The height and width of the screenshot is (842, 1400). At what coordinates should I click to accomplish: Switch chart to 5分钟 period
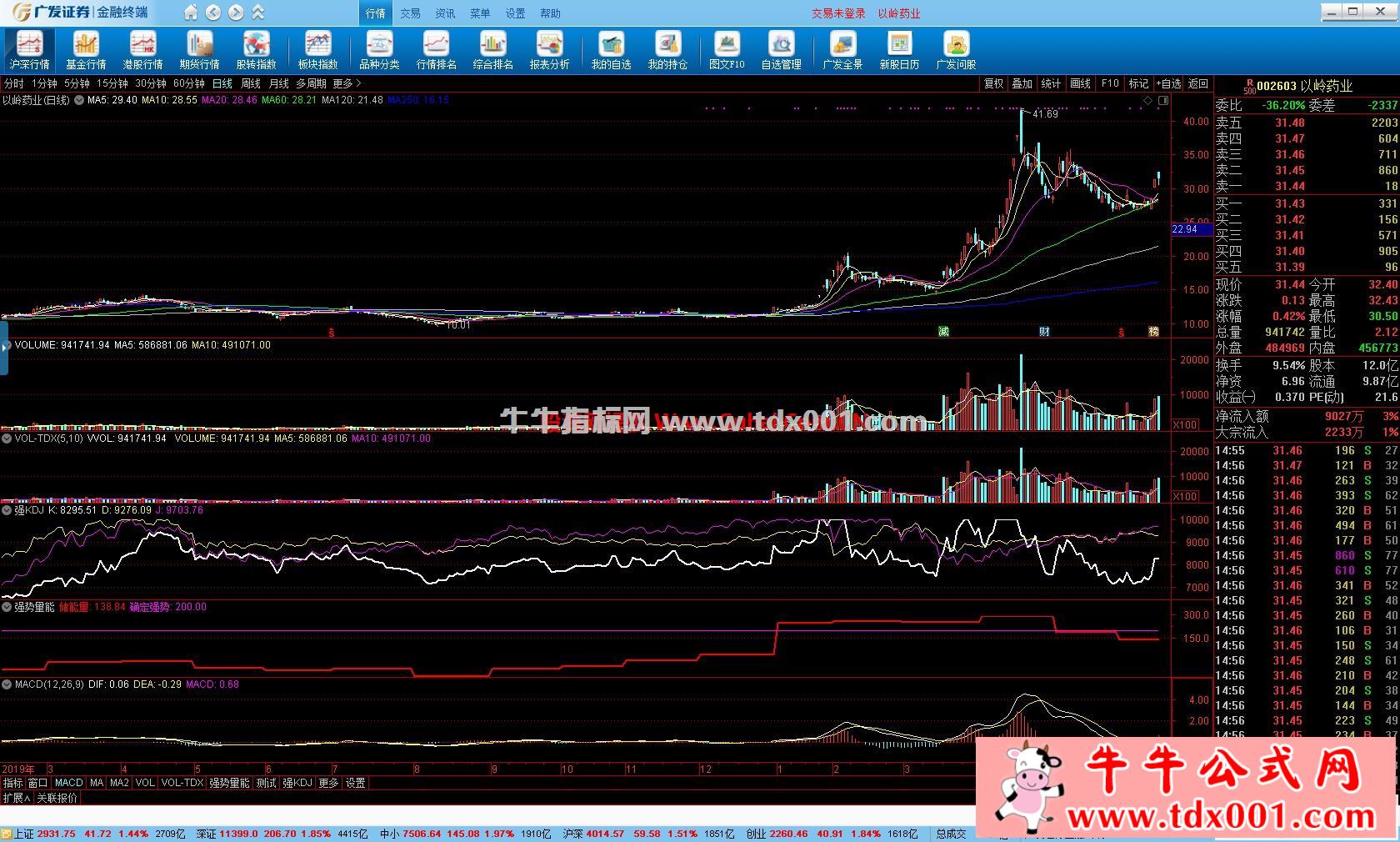tap(77, 83)
